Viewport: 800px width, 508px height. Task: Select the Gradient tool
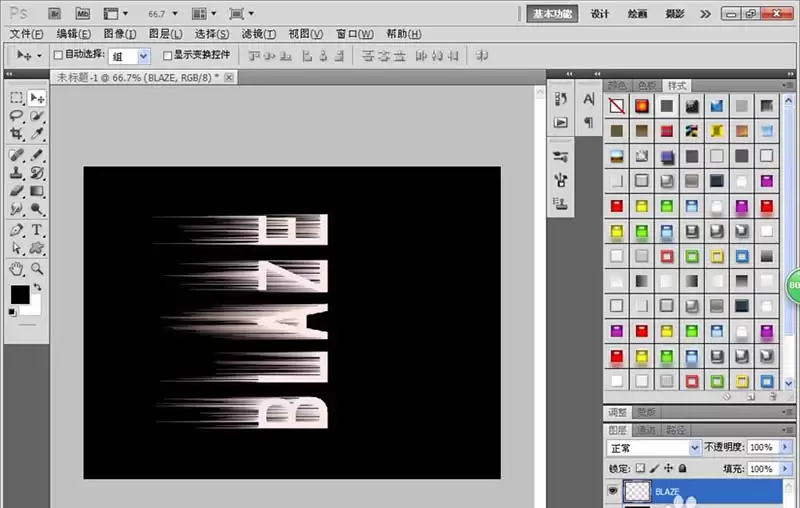(x=37, y=191)
